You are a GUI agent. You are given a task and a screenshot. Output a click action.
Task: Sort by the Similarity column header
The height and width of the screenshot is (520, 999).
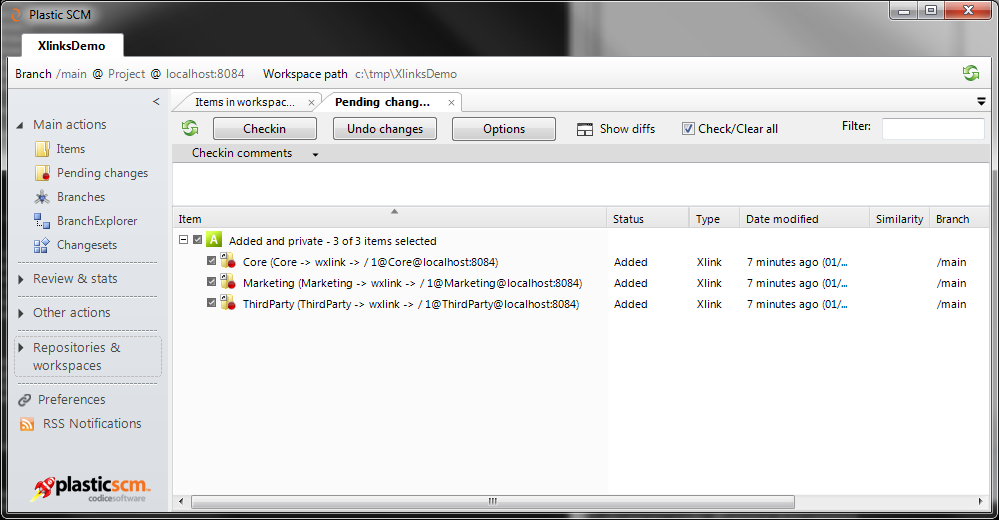pyautogui.click(x=899, y=219)
